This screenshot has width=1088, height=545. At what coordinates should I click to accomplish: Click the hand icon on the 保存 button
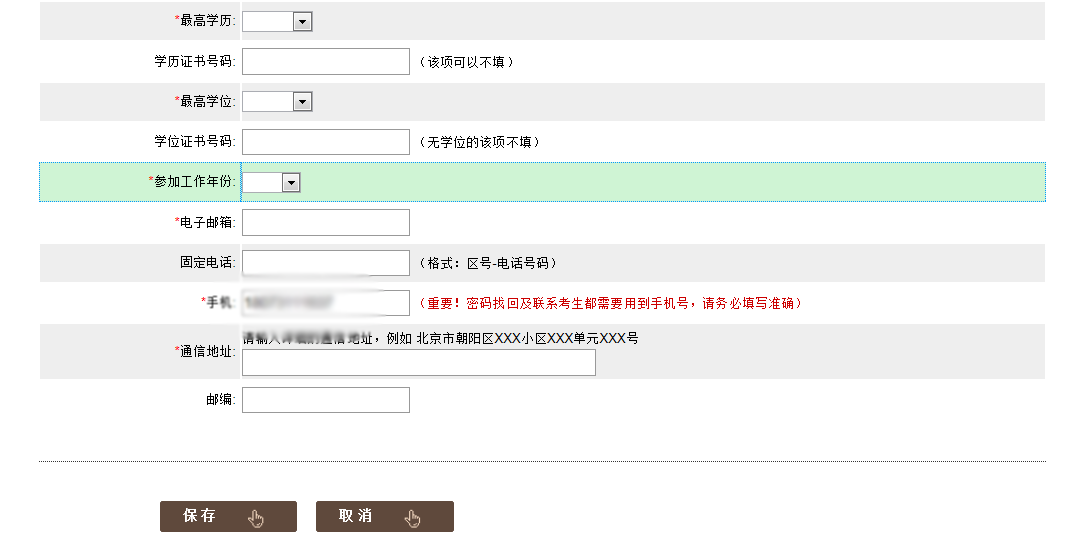pyautogui.click(x=257, y=518)
